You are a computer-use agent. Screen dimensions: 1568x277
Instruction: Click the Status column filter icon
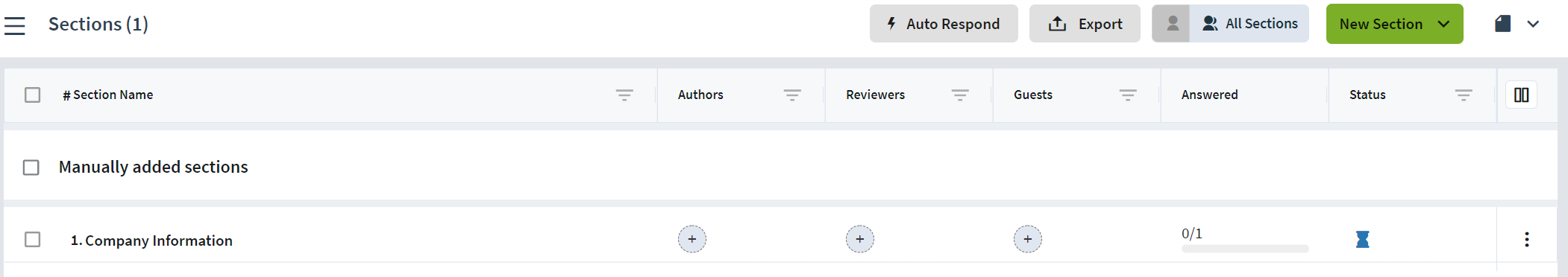(x=1464, y=95)
